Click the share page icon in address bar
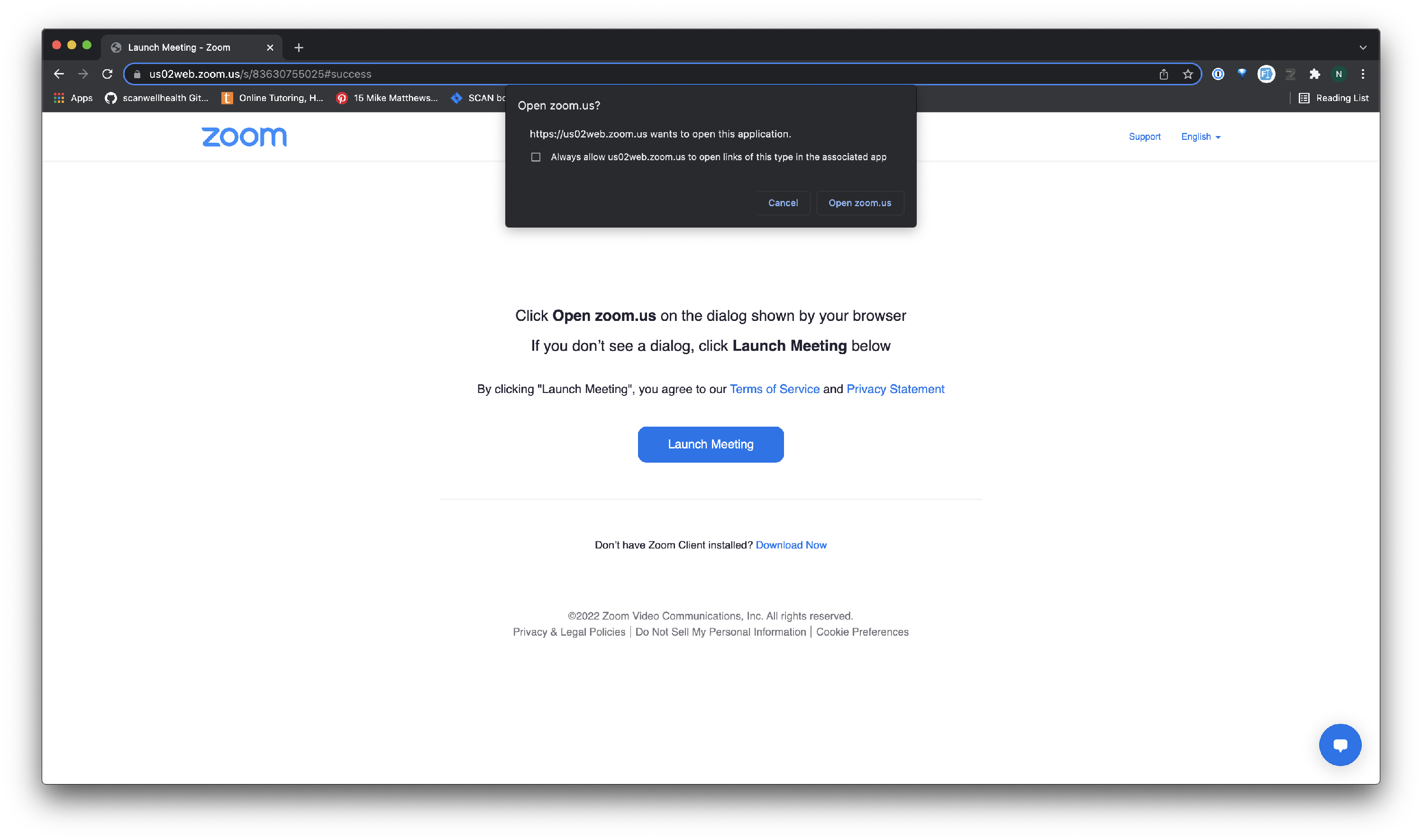Screen dimensions: 1422x840 [1163, 74]
